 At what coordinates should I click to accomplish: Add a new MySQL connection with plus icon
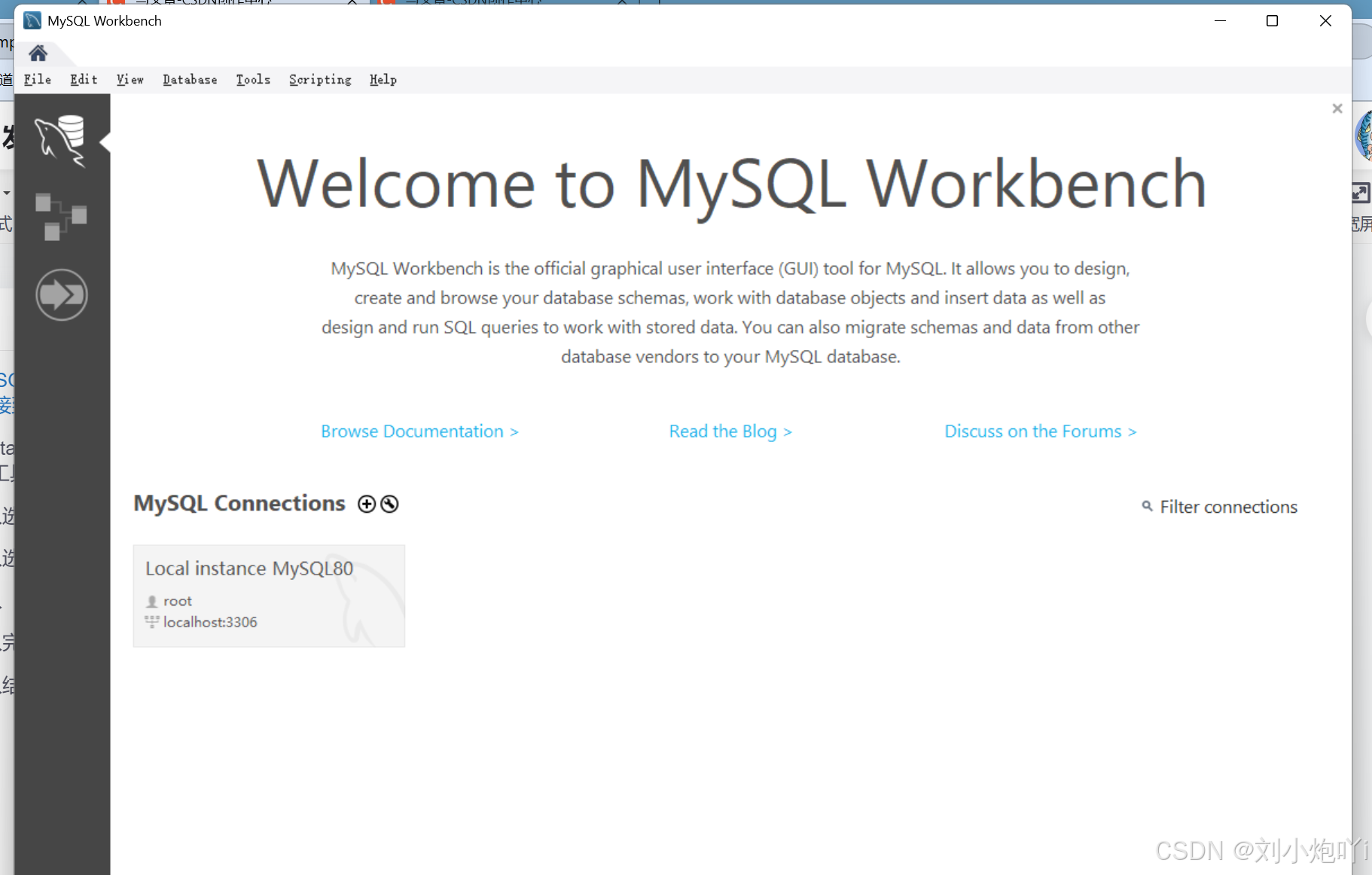367,504
